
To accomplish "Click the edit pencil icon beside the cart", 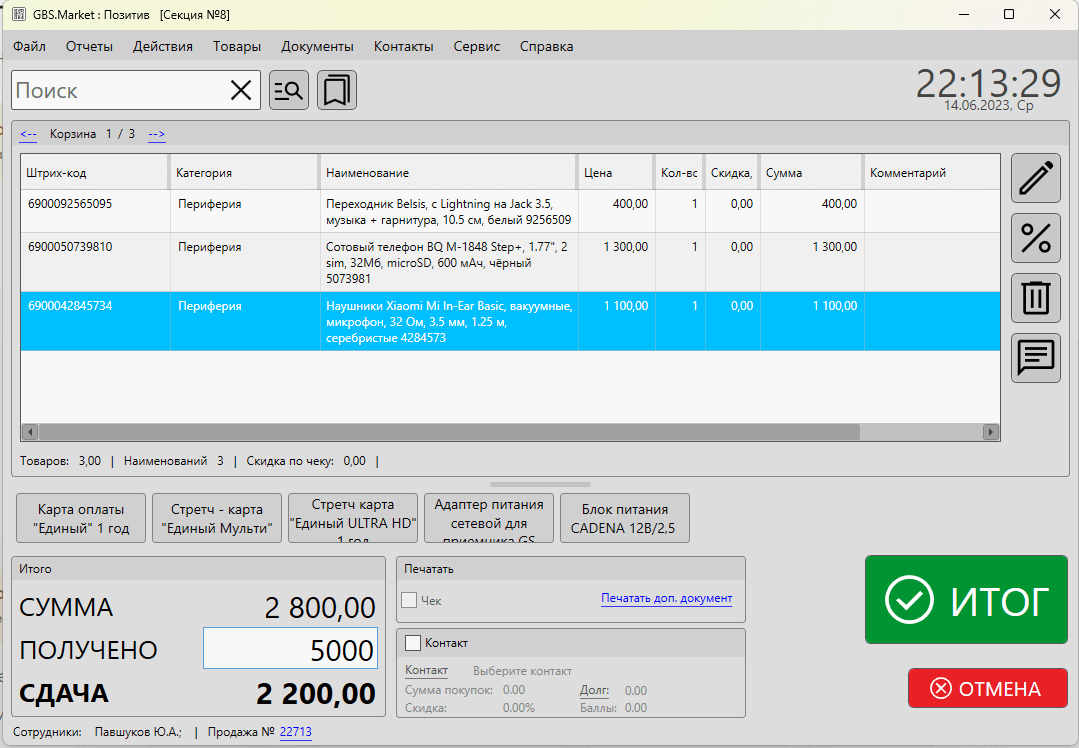I will [x=1036, y=178].
